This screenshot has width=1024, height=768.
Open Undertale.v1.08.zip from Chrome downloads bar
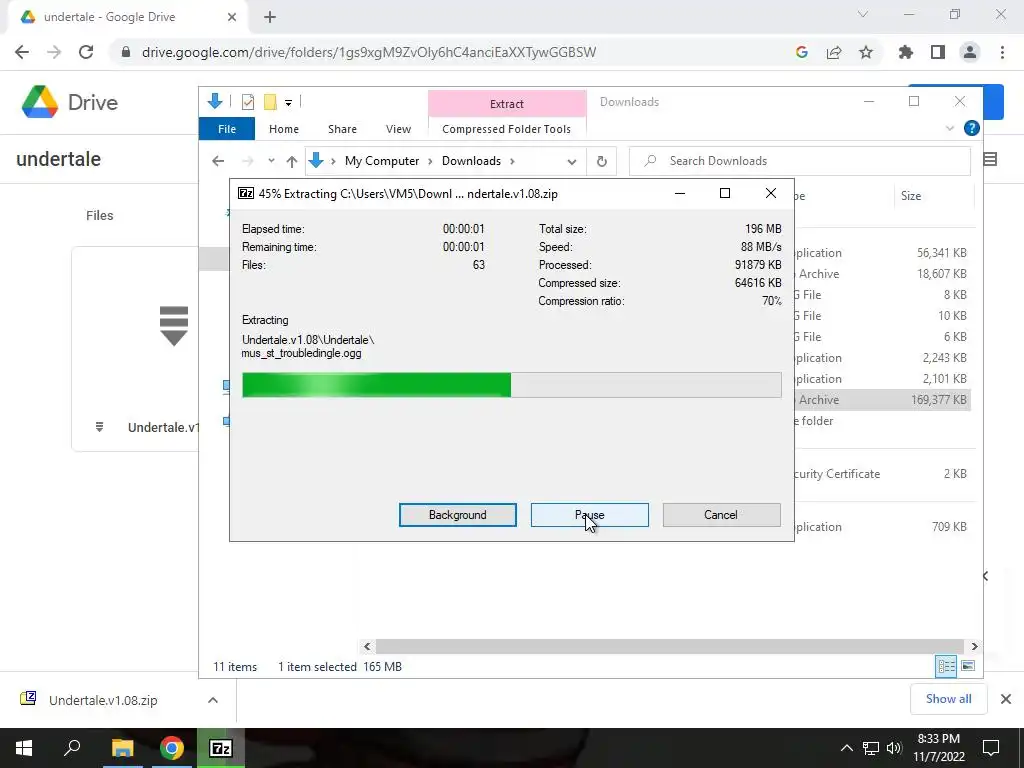pyautogui.click(x=103, y=700)
